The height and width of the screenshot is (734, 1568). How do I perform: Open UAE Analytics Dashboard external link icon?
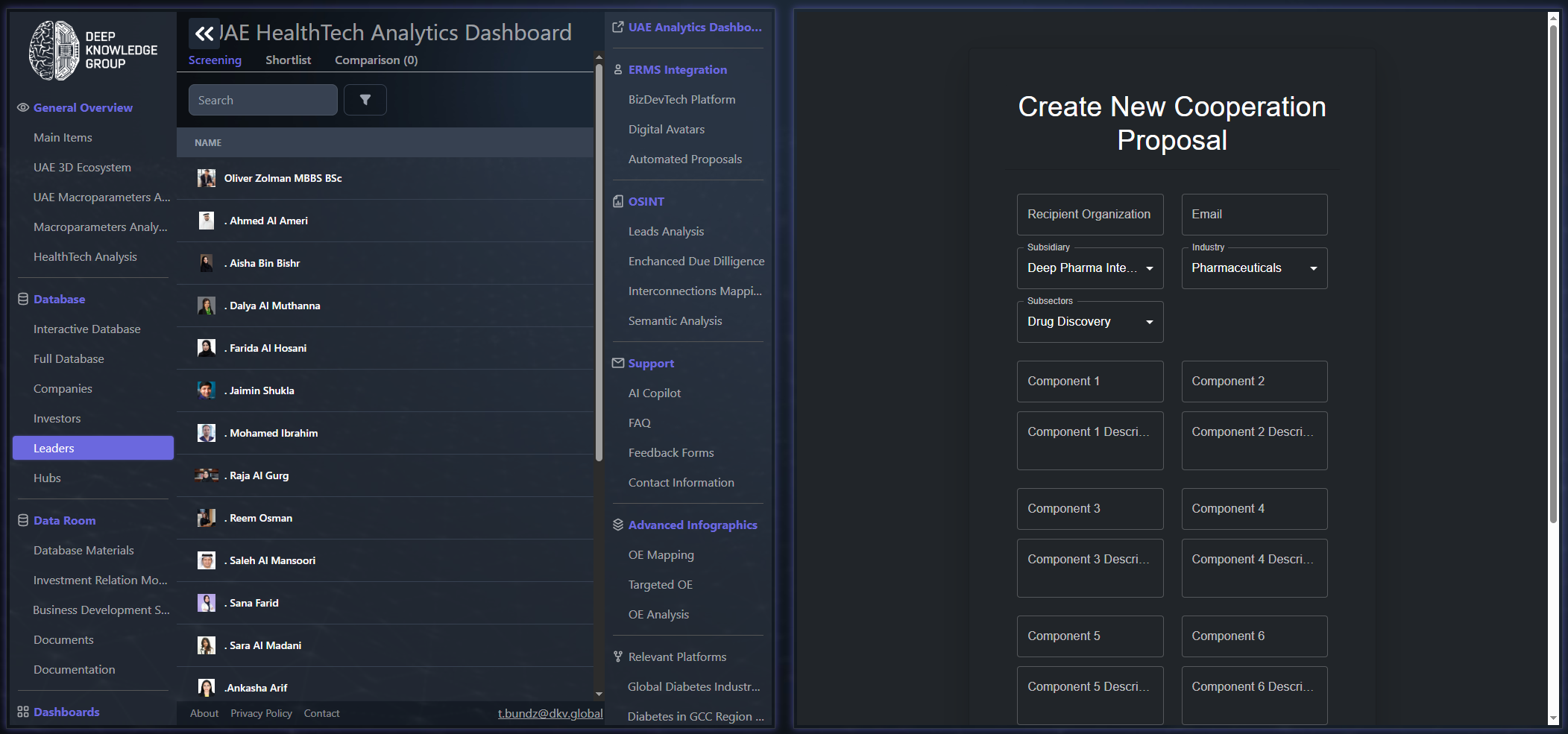click(618, 28)
